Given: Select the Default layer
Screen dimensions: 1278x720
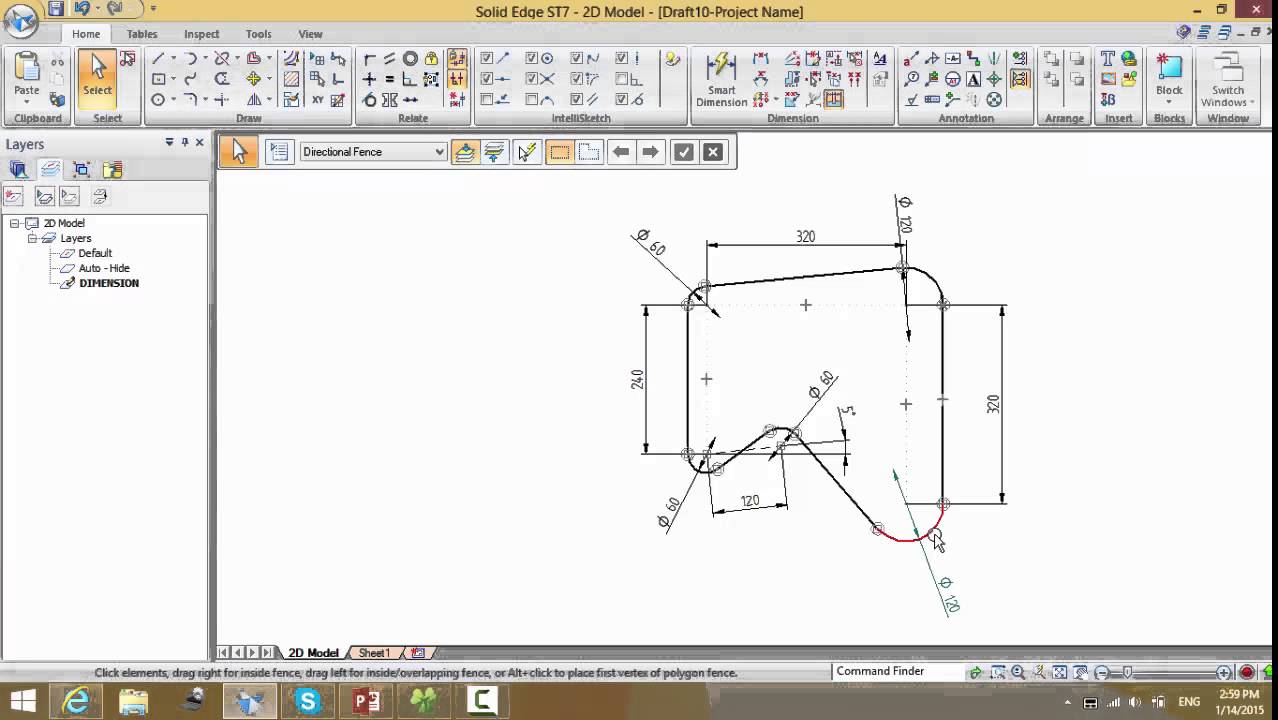Looking at the screenshot, I should tap(95, 253).
